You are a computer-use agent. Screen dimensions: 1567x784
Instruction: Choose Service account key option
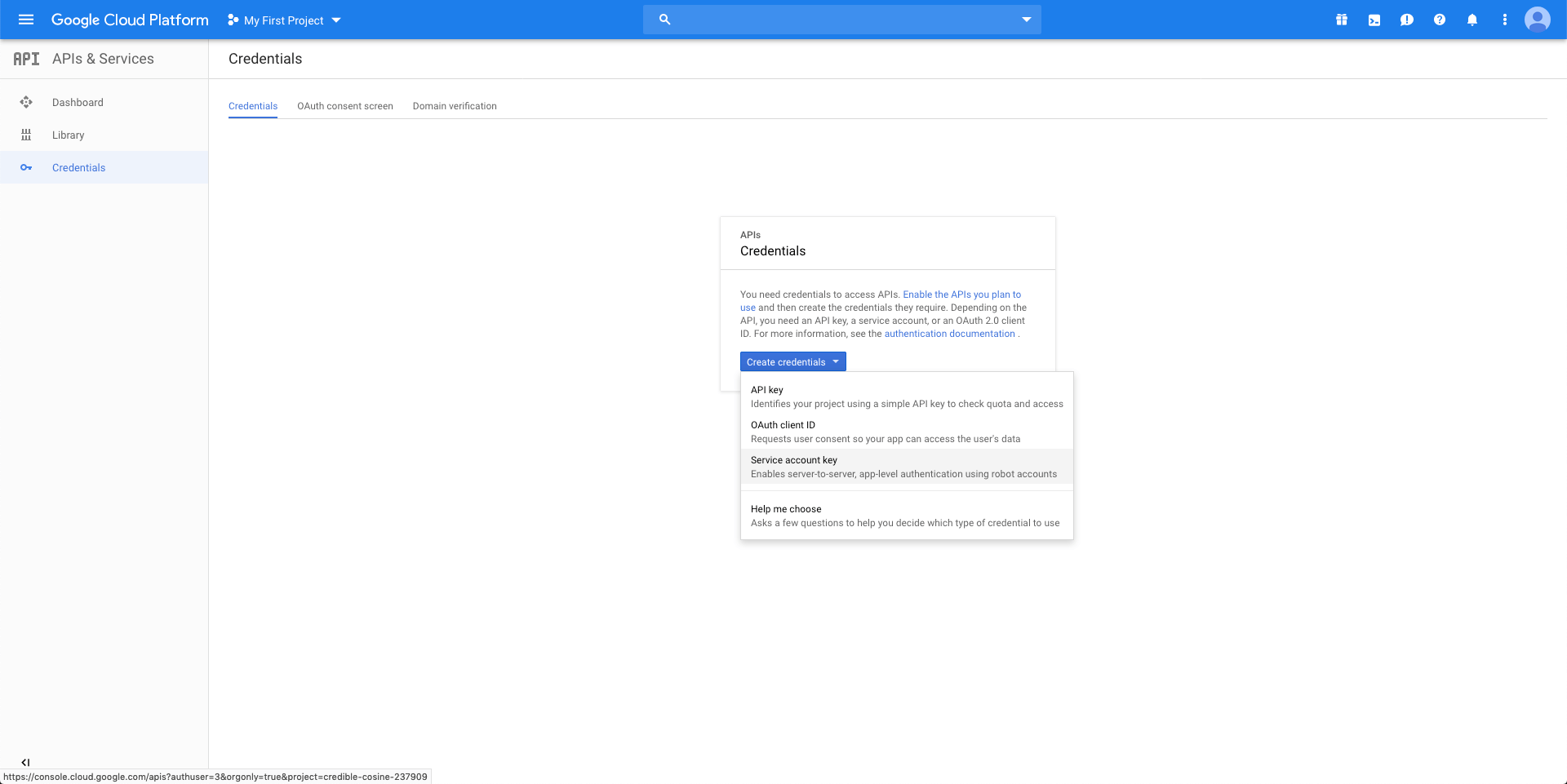tap(907, 467)
